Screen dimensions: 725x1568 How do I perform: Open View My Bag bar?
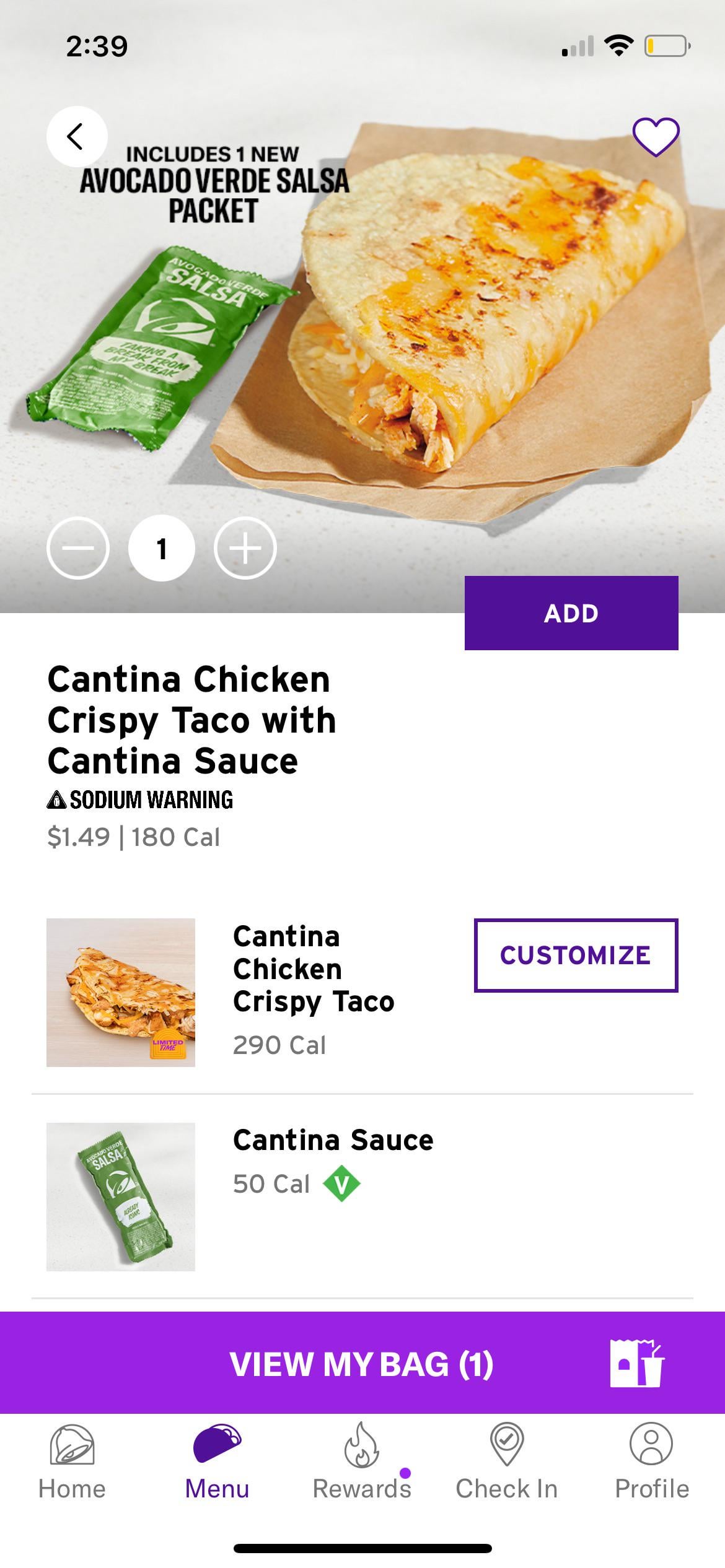coord(362,1364)
